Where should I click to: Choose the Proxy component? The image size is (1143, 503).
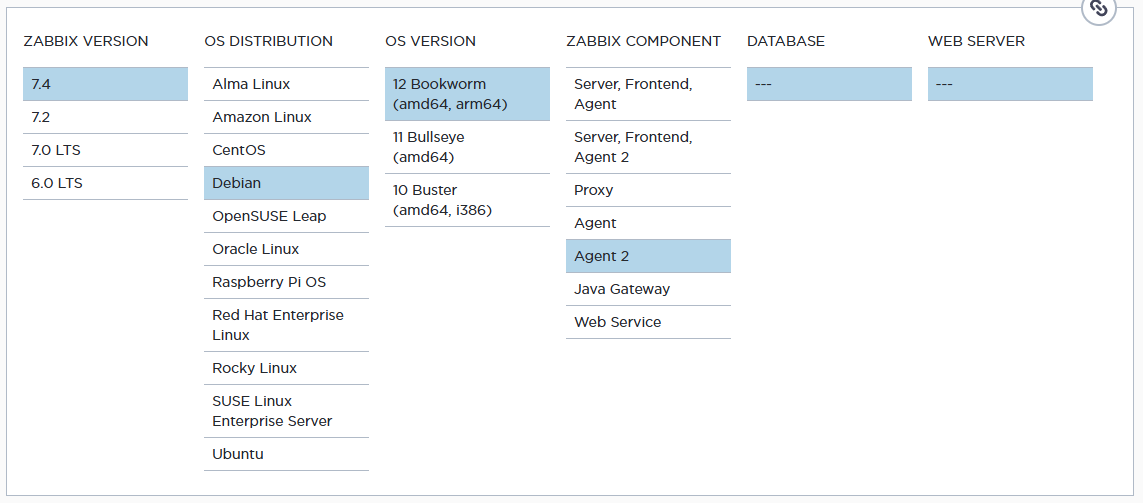click(x=648, y=190)
